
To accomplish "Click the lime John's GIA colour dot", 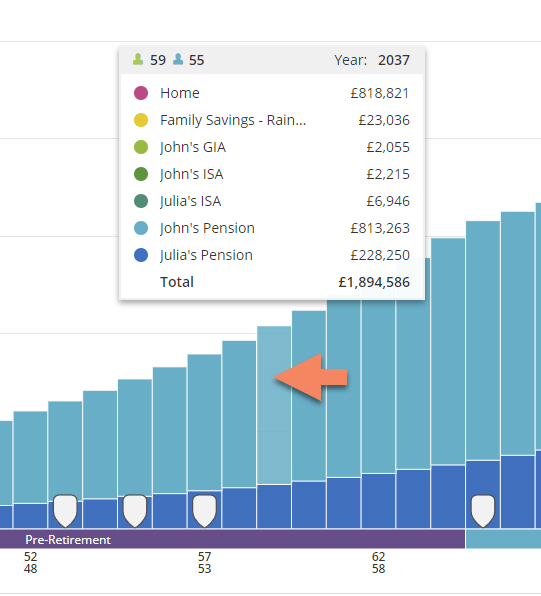I will (x=141, y=147).
